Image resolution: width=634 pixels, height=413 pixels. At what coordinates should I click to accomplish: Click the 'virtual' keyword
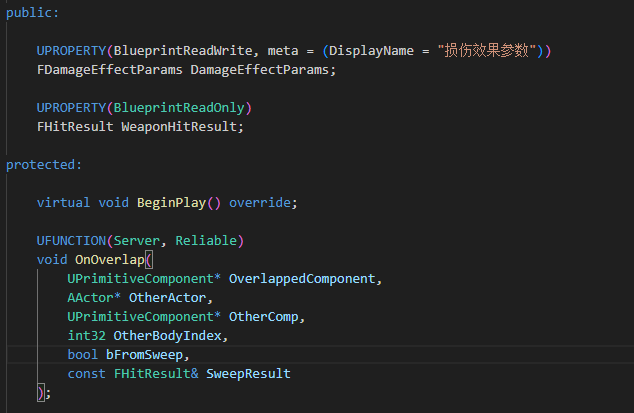[x=63, y=203]
